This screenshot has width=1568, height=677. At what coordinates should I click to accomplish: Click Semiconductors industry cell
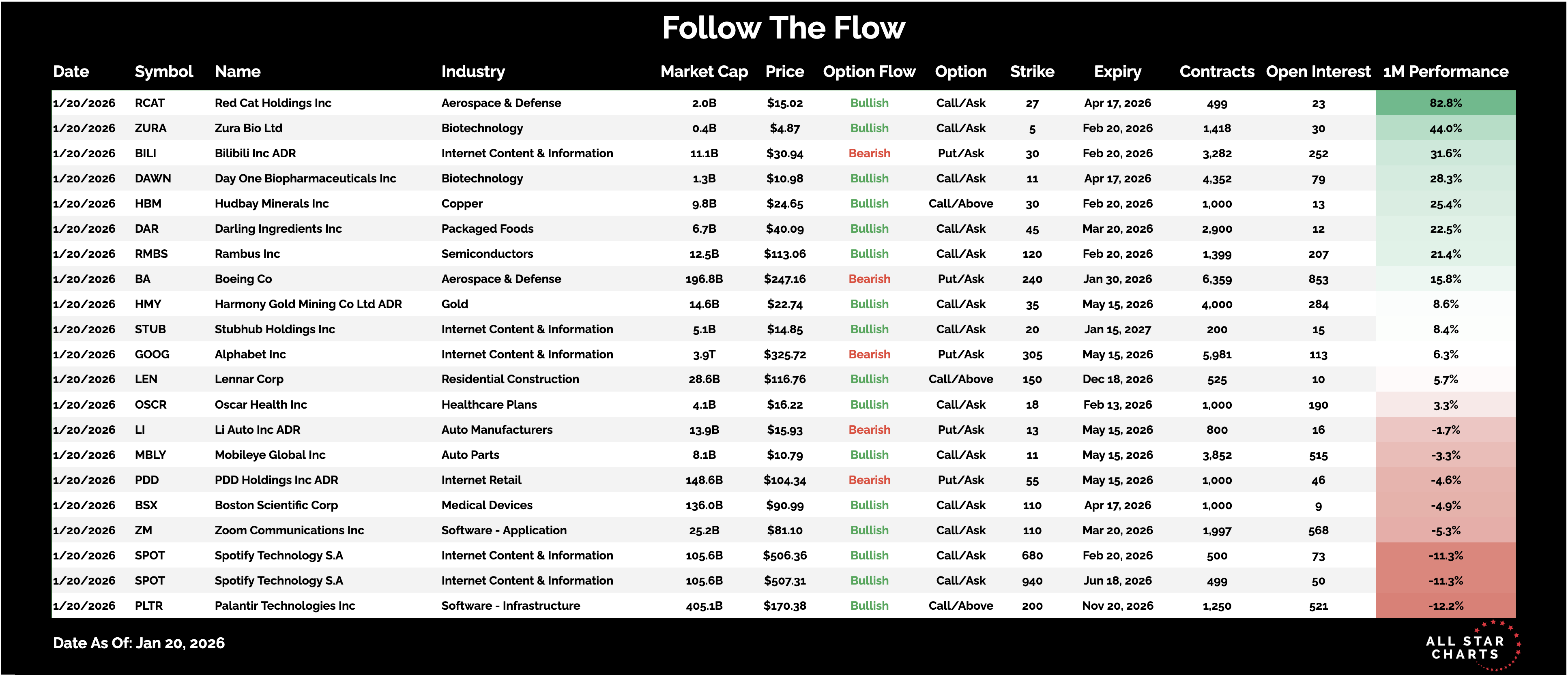pyautogui.click(x=487, y=254)
